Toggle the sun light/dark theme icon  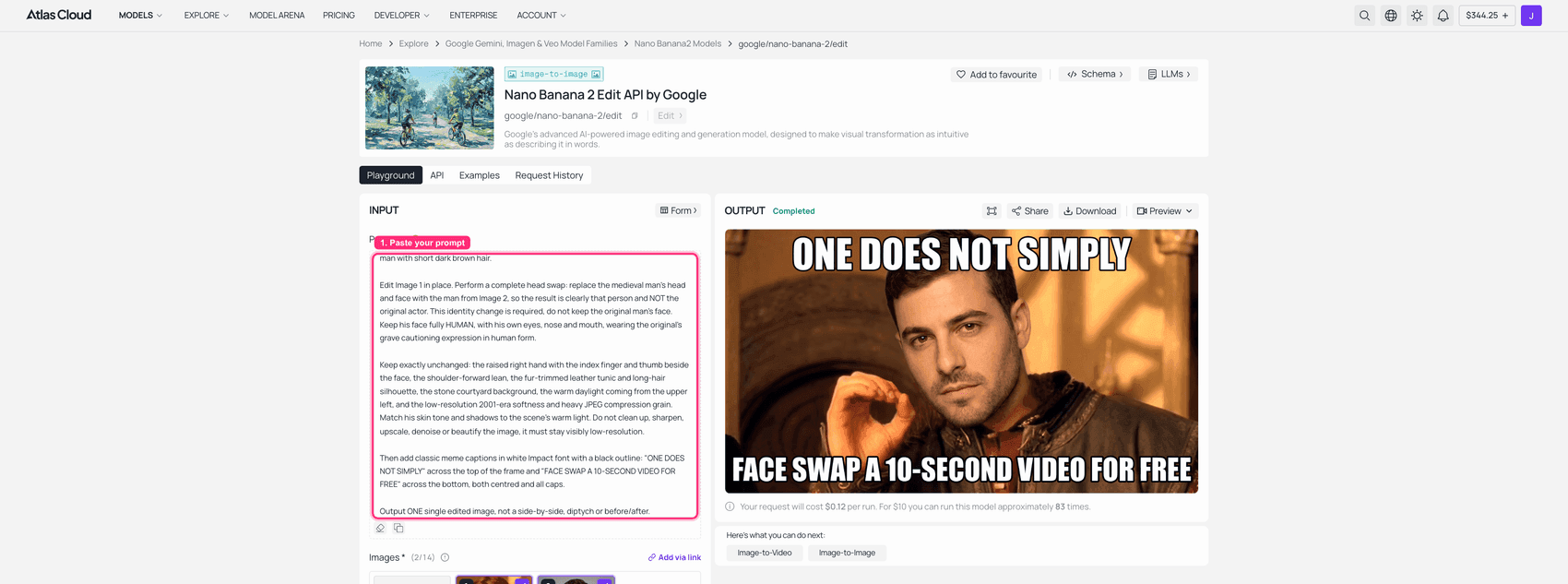[1417, 16]
